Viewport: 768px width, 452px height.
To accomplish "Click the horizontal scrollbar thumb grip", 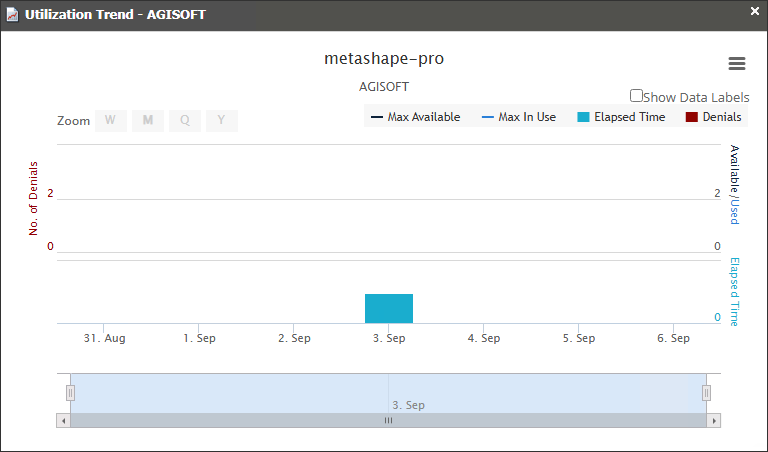I will (388, 421).
